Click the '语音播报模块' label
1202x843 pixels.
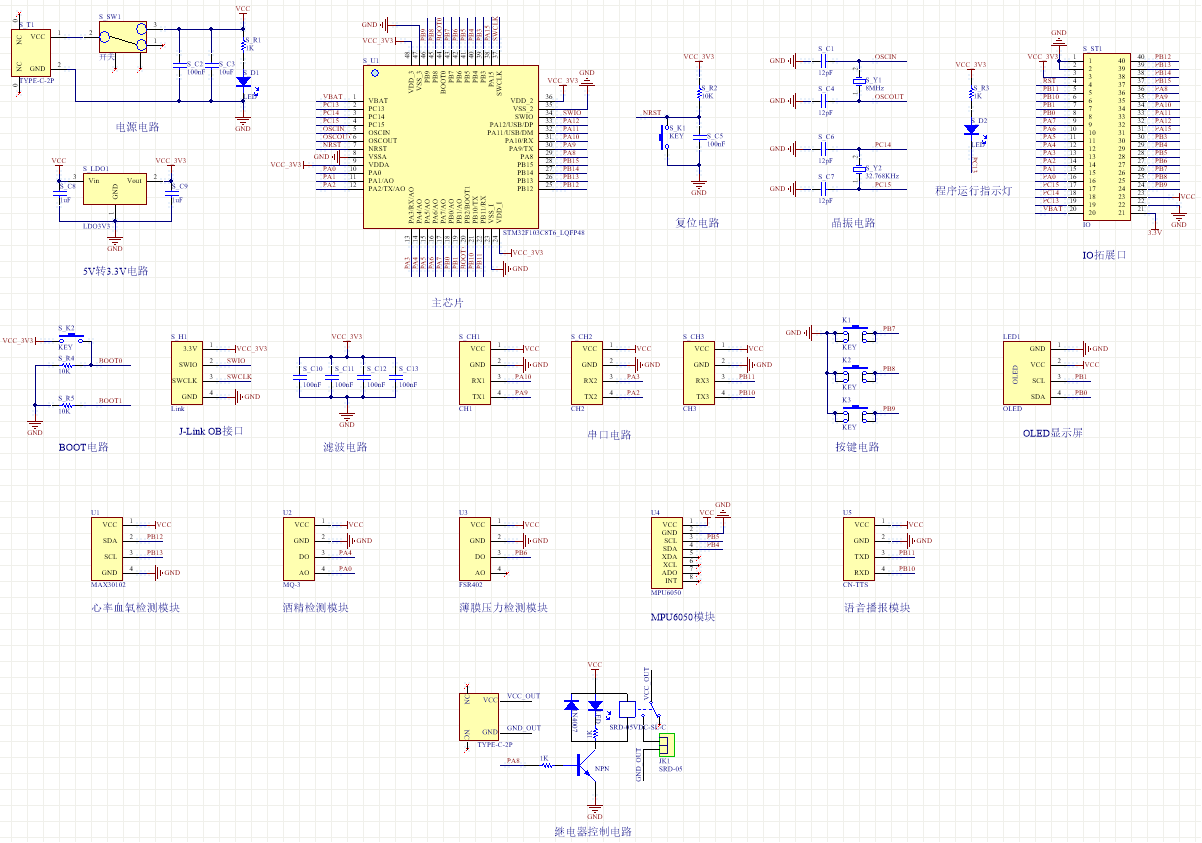[876, 607]
